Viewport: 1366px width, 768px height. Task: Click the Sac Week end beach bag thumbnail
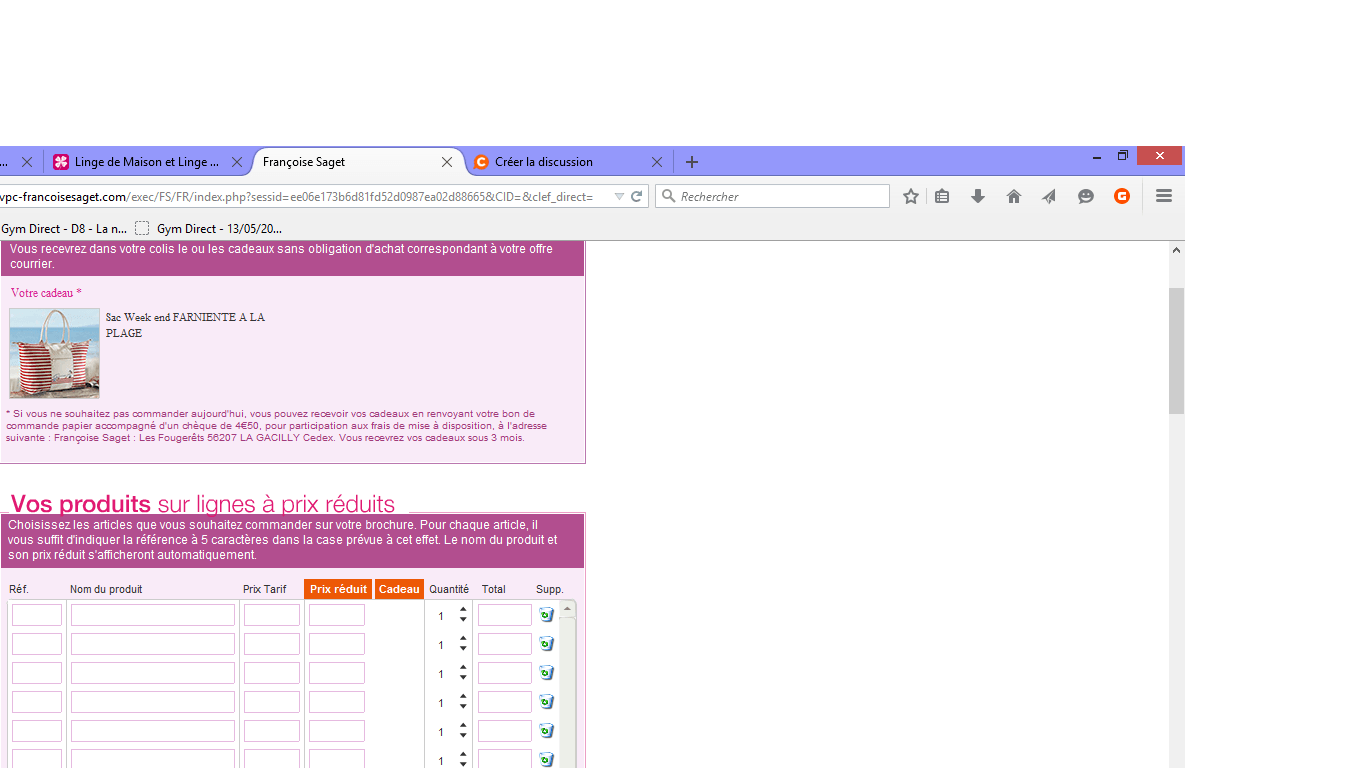[55, 353]
